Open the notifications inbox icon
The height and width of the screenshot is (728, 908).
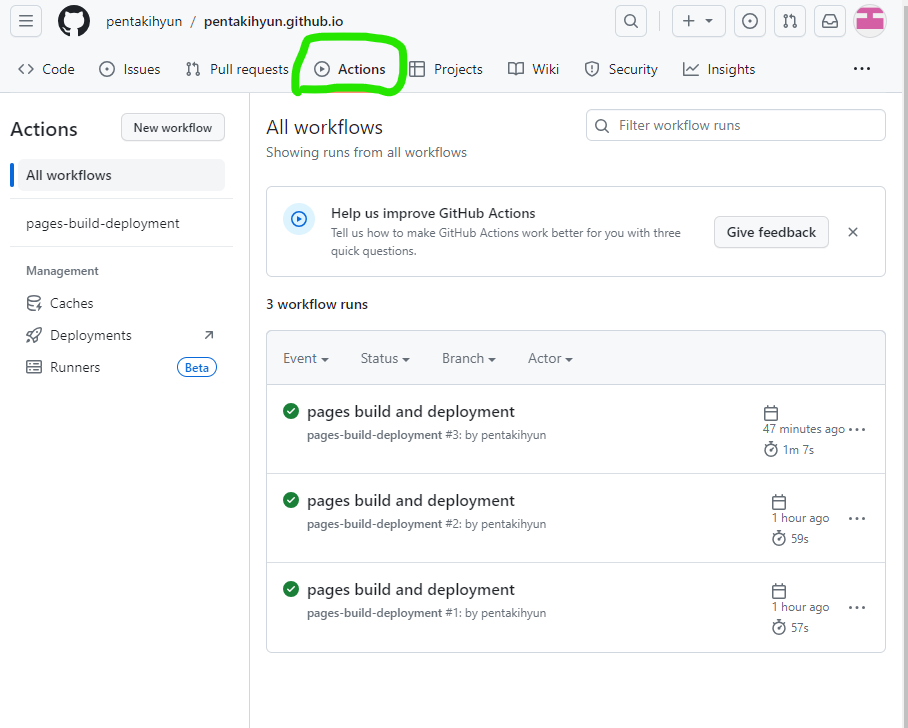830,21
